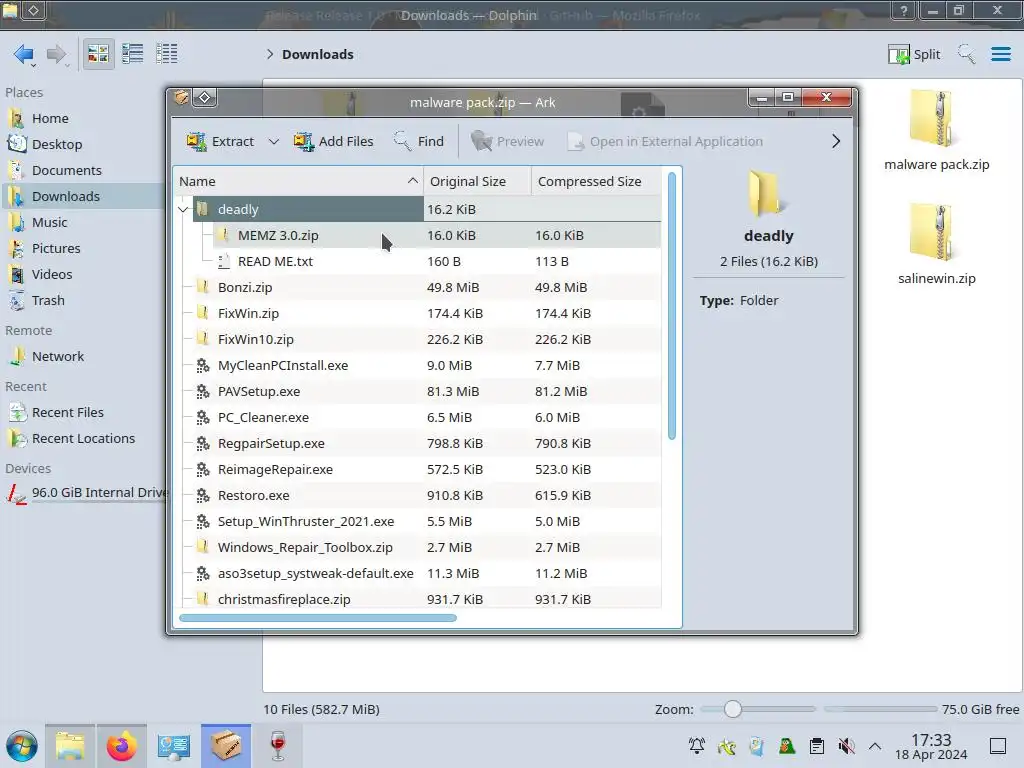Screen dimensions: 1024x768
Task: Open Home in Dolphin Places
Action: pyautogui.click(x=82, y=118)
